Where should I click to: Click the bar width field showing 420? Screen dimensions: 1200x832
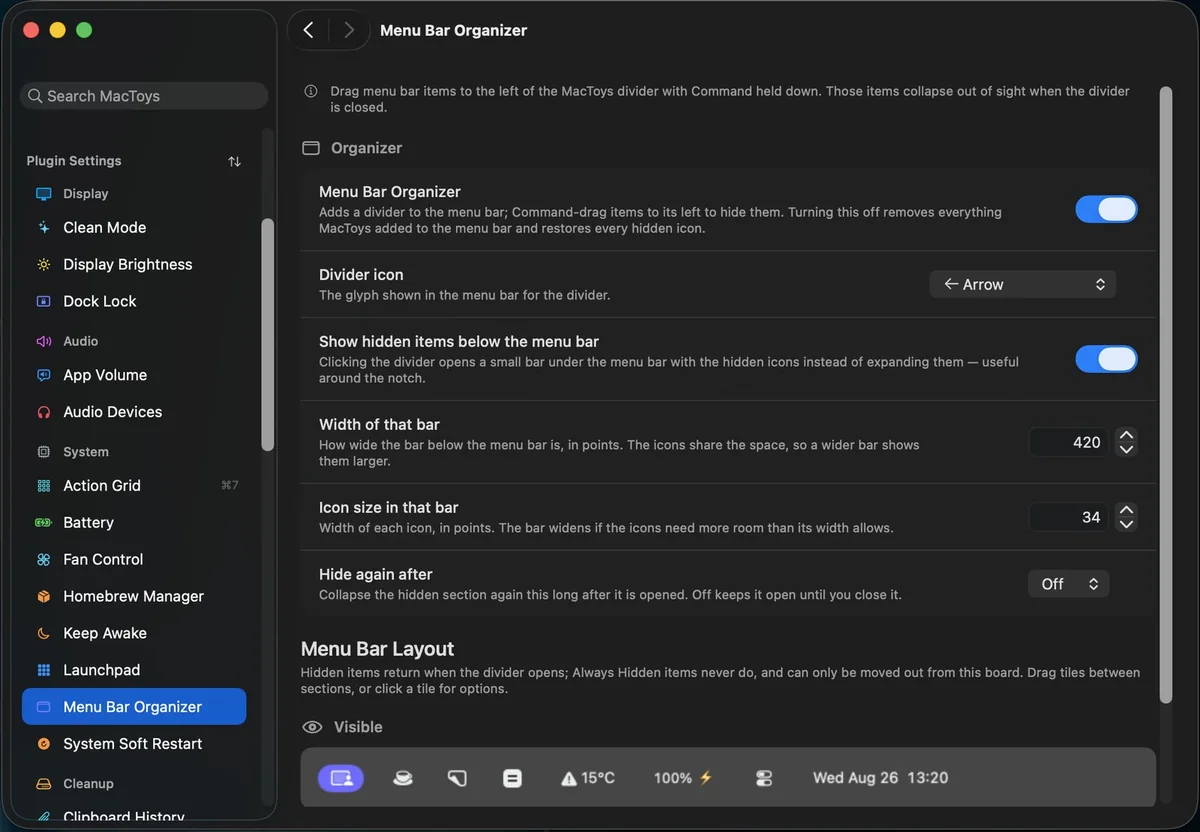(1068, 442)
